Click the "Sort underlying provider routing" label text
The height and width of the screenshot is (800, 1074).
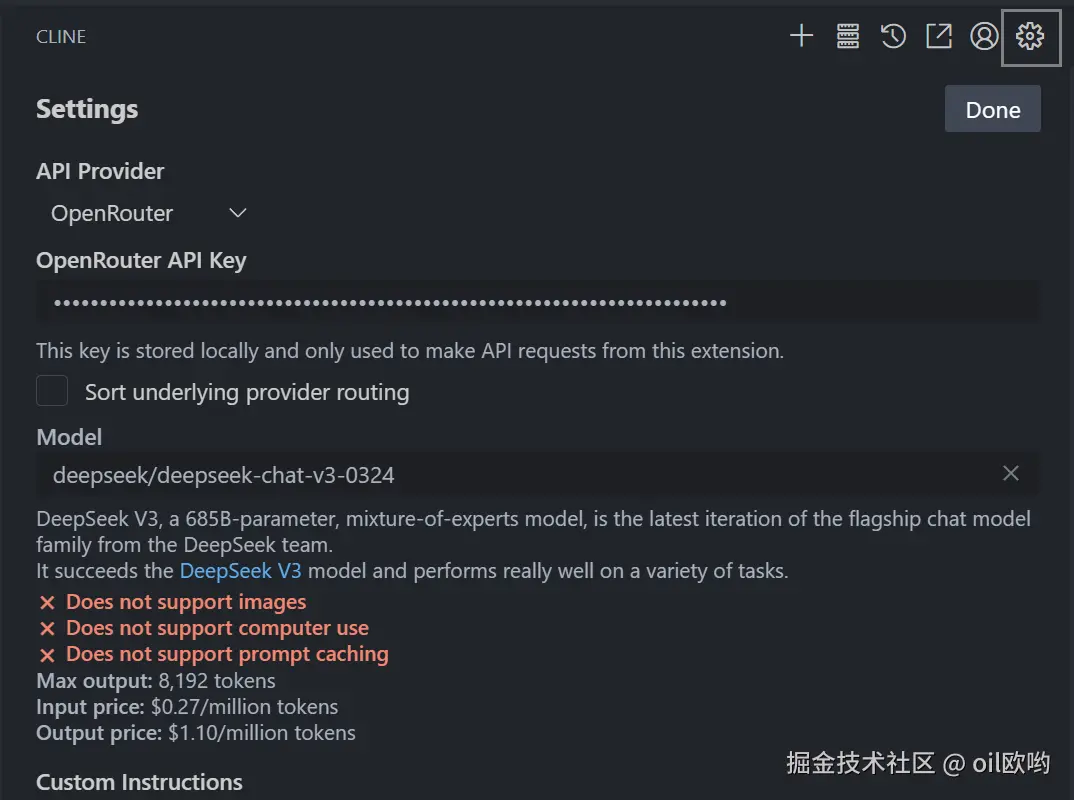click(x=247, y=392)
